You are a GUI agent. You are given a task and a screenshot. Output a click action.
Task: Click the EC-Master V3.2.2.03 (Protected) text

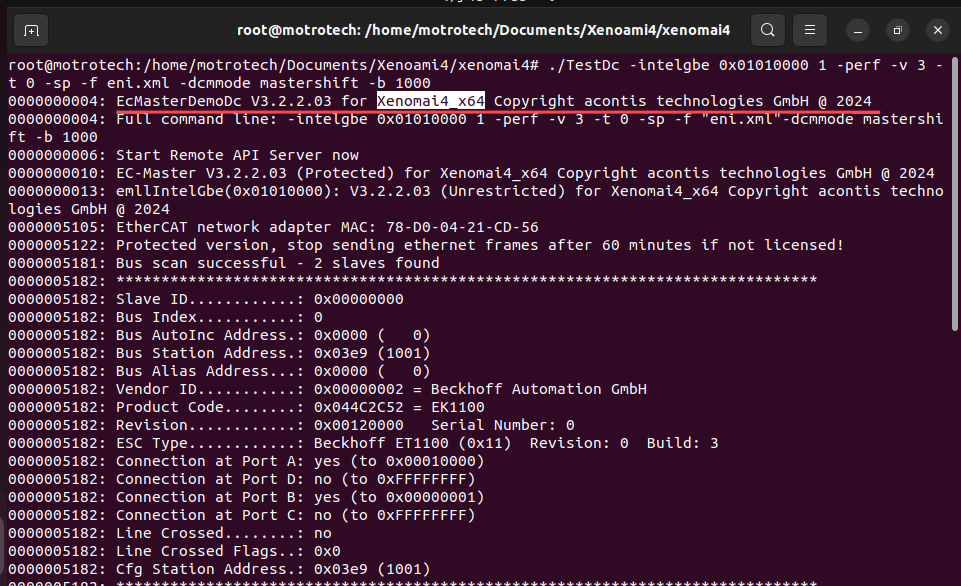click(255, 173)
